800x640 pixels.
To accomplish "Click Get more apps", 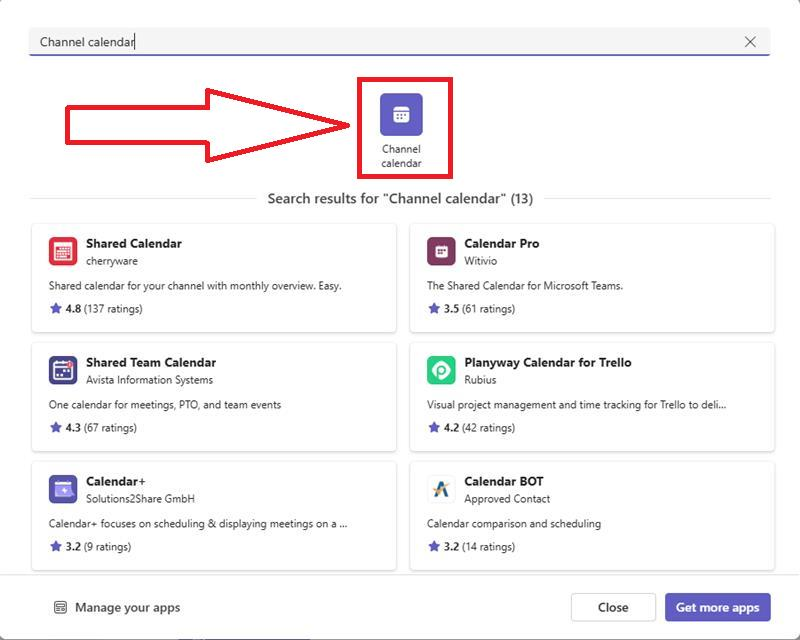I will (717, 607).
